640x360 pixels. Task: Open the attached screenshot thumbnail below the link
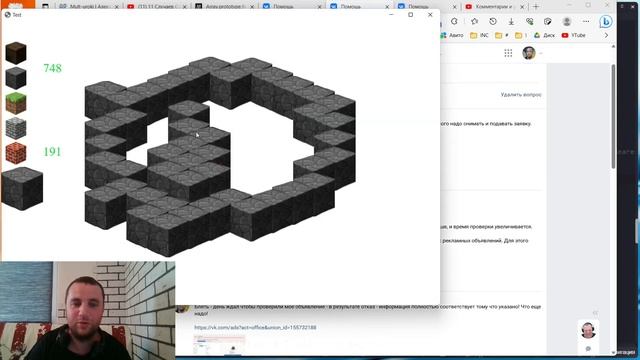pyautogui.click(x=219, y=345)
